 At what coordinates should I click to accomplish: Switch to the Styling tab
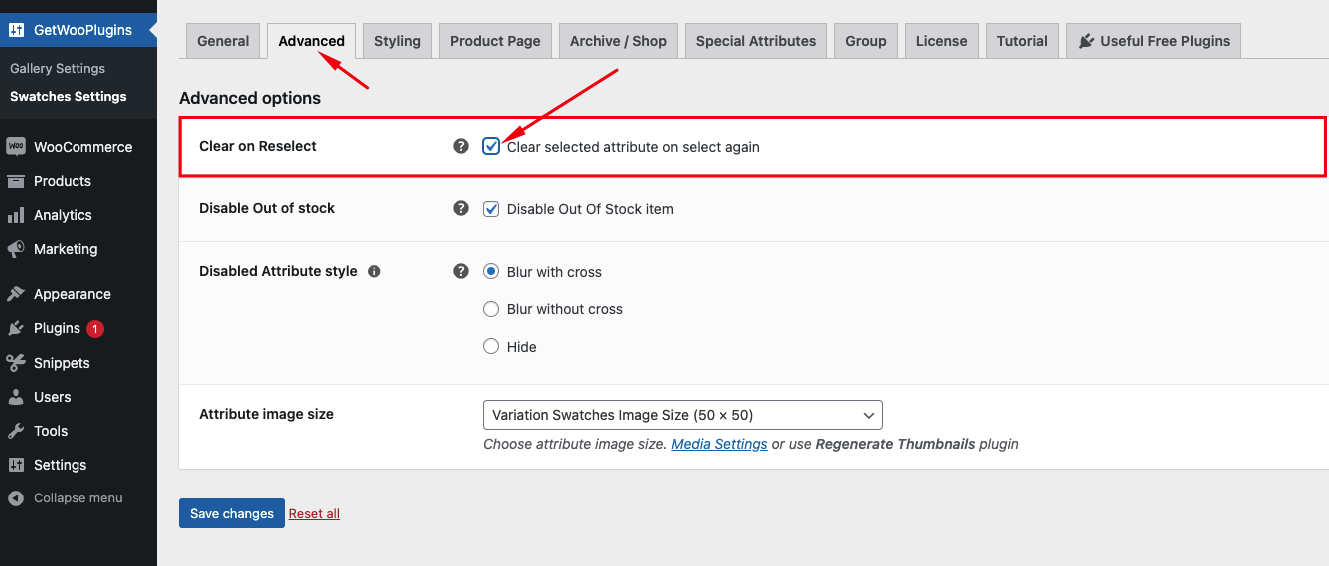[x=397, y=41]
